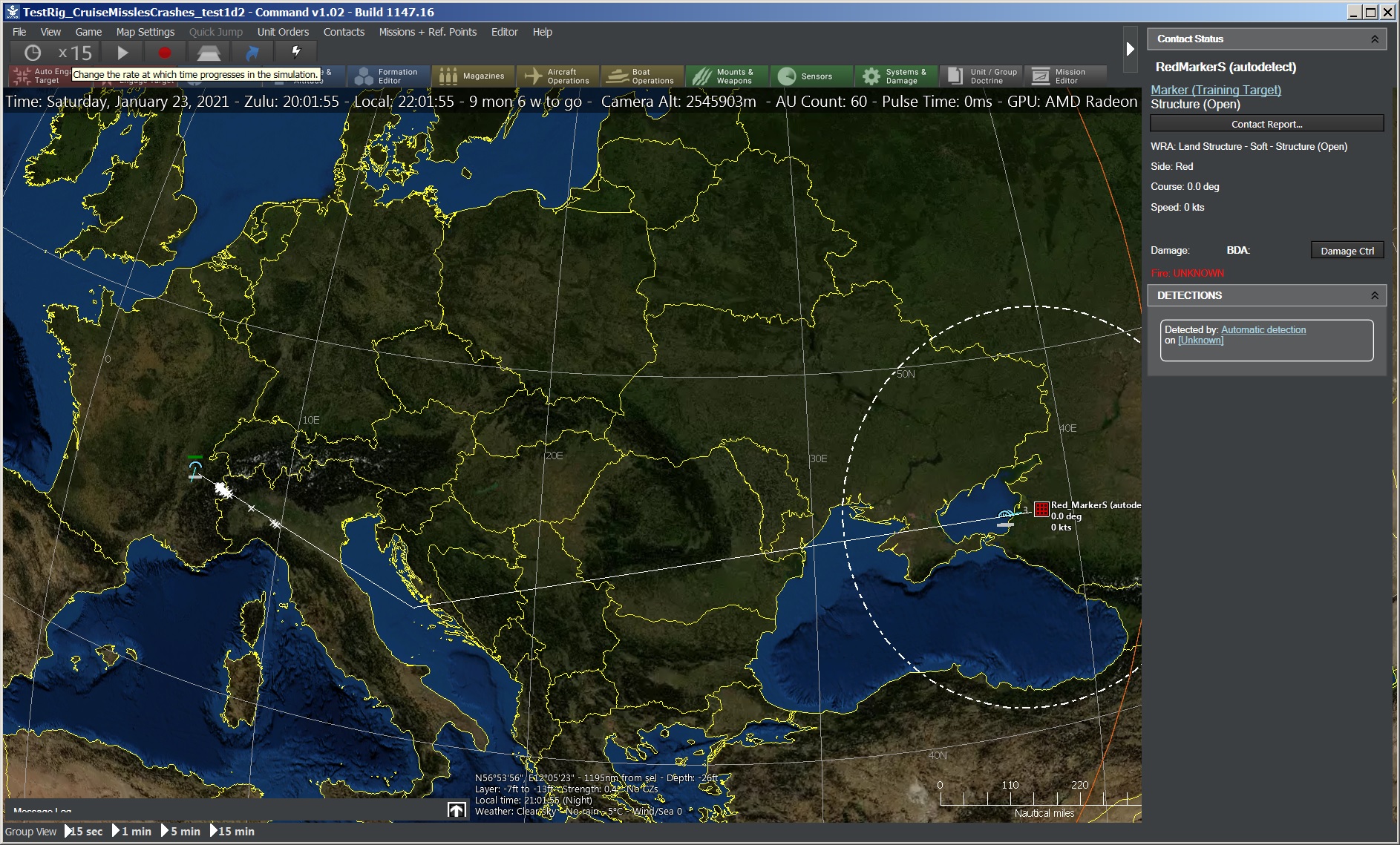Open the Missions + Ref. Points menu
The width and height of the screenshot is (1400, 845).
pos(428,32)
